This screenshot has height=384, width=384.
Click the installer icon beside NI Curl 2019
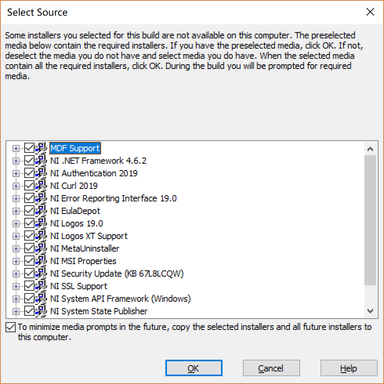point(41,186)
